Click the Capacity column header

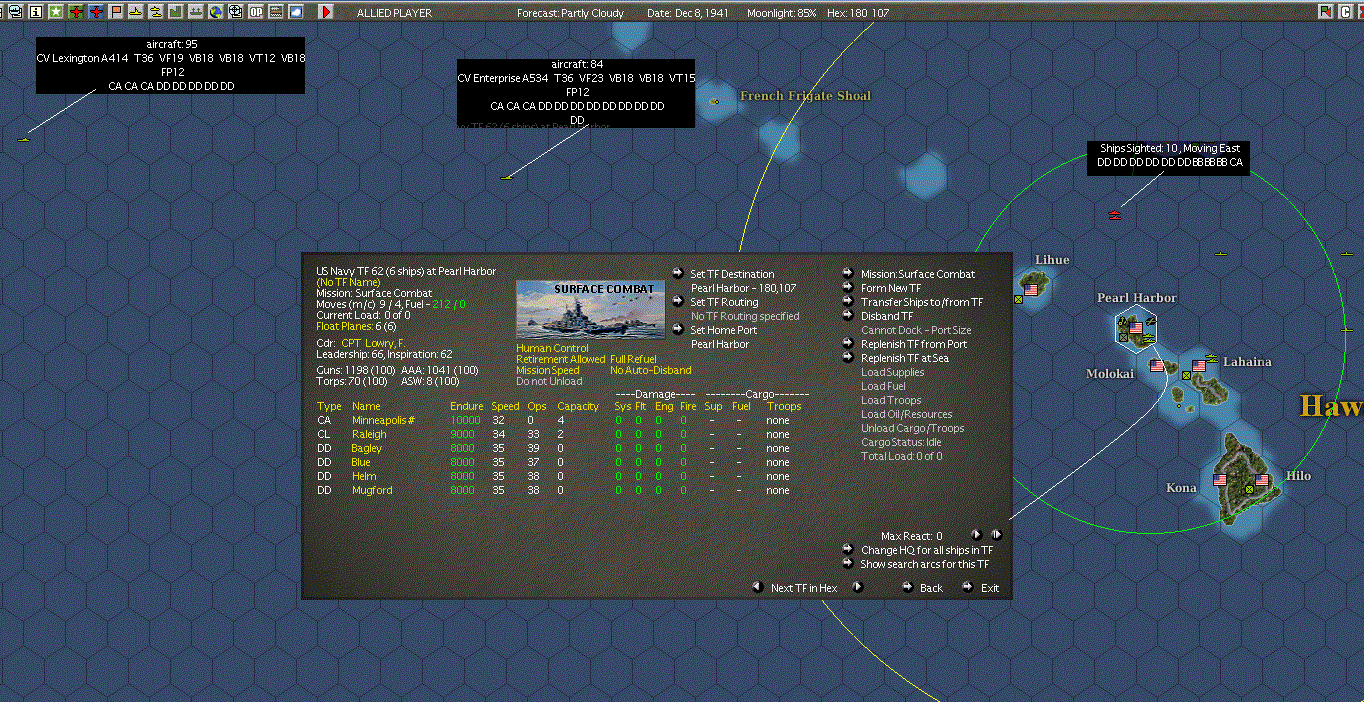pyautogui.click(x=578, y=406)
